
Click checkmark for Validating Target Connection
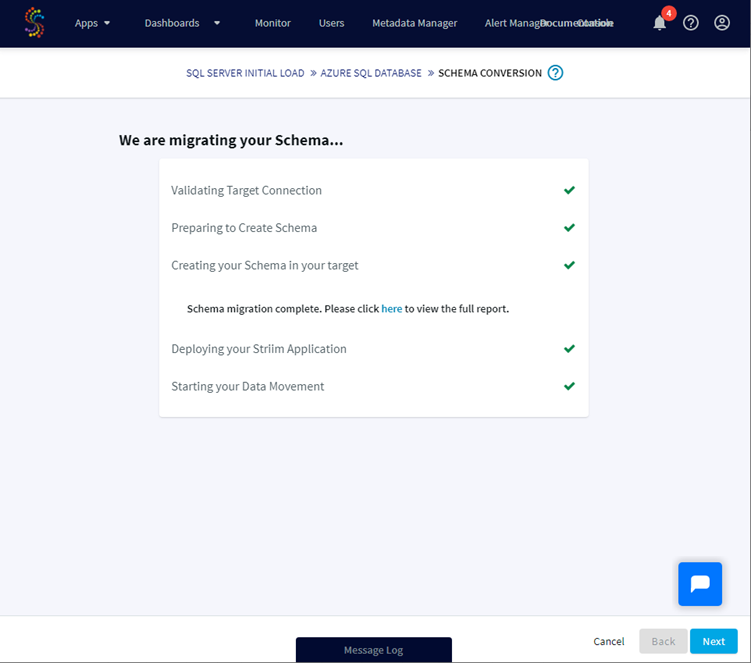click(x=569, y=190)
